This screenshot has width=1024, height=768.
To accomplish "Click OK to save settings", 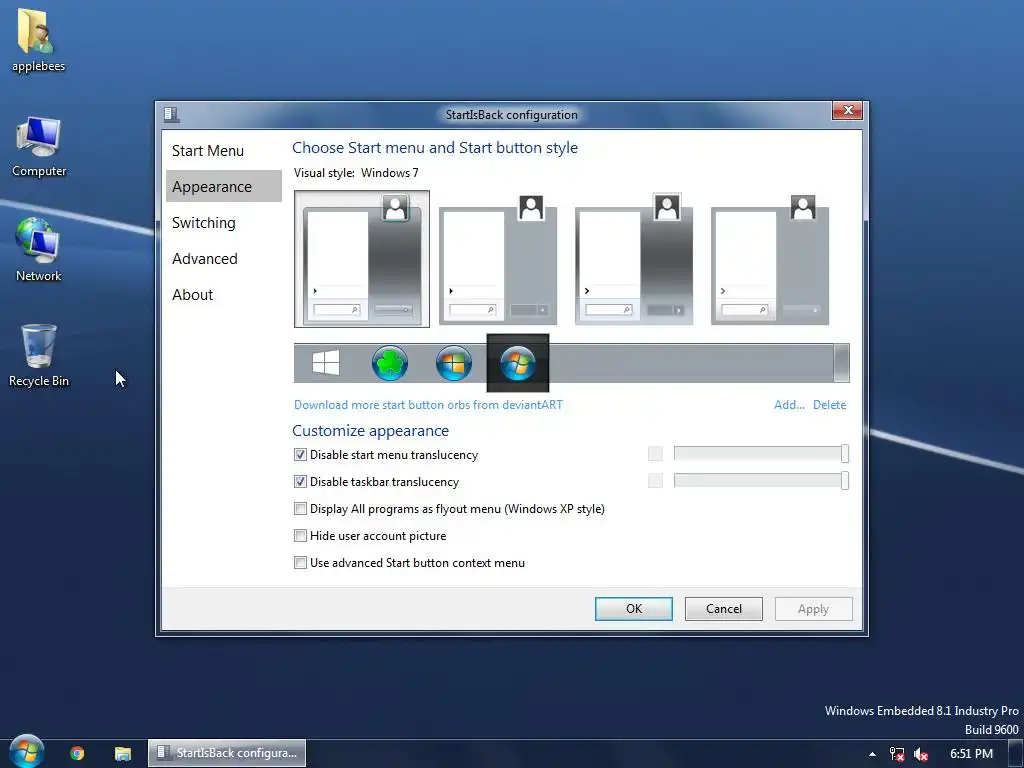I will [633, 609].
